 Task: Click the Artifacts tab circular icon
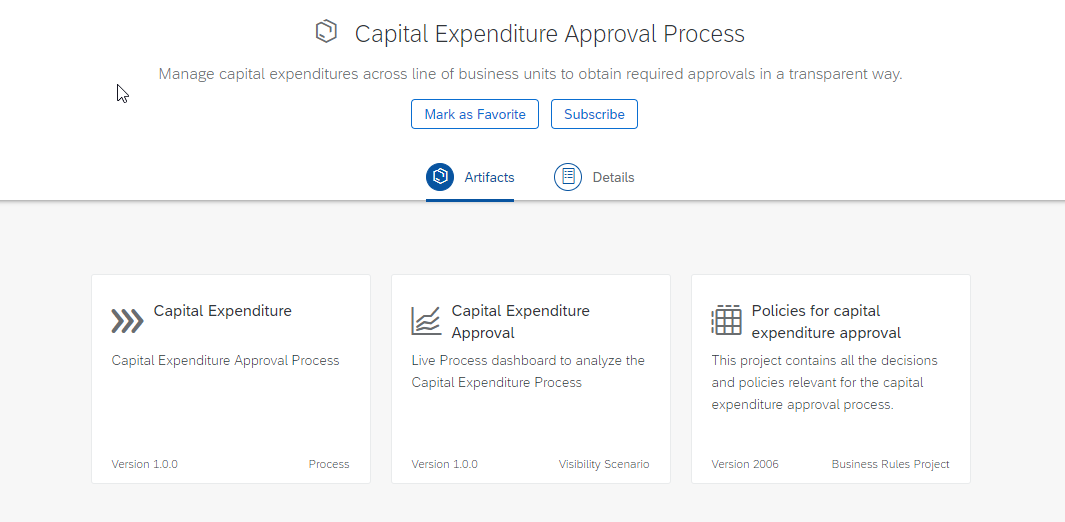click(440, 177)
